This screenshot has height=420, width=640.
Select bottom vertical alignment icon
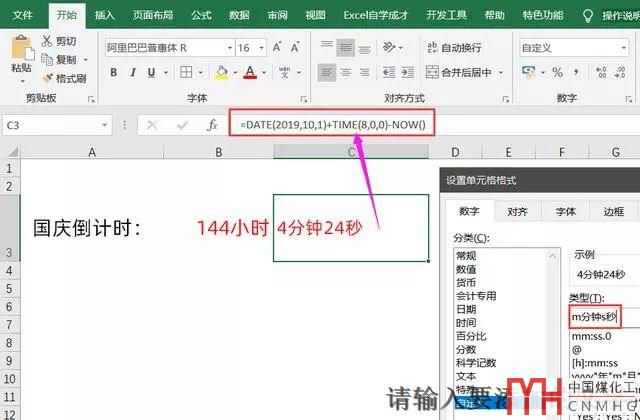pyautogui.click(x=364, y=48)
